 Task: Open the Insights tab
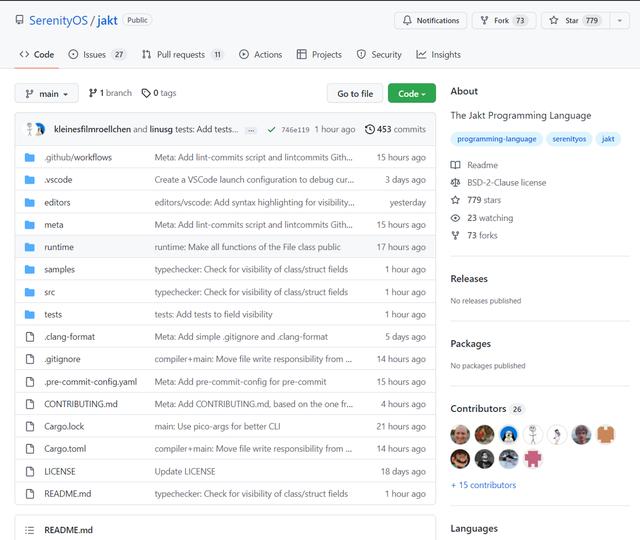[438, 55]
